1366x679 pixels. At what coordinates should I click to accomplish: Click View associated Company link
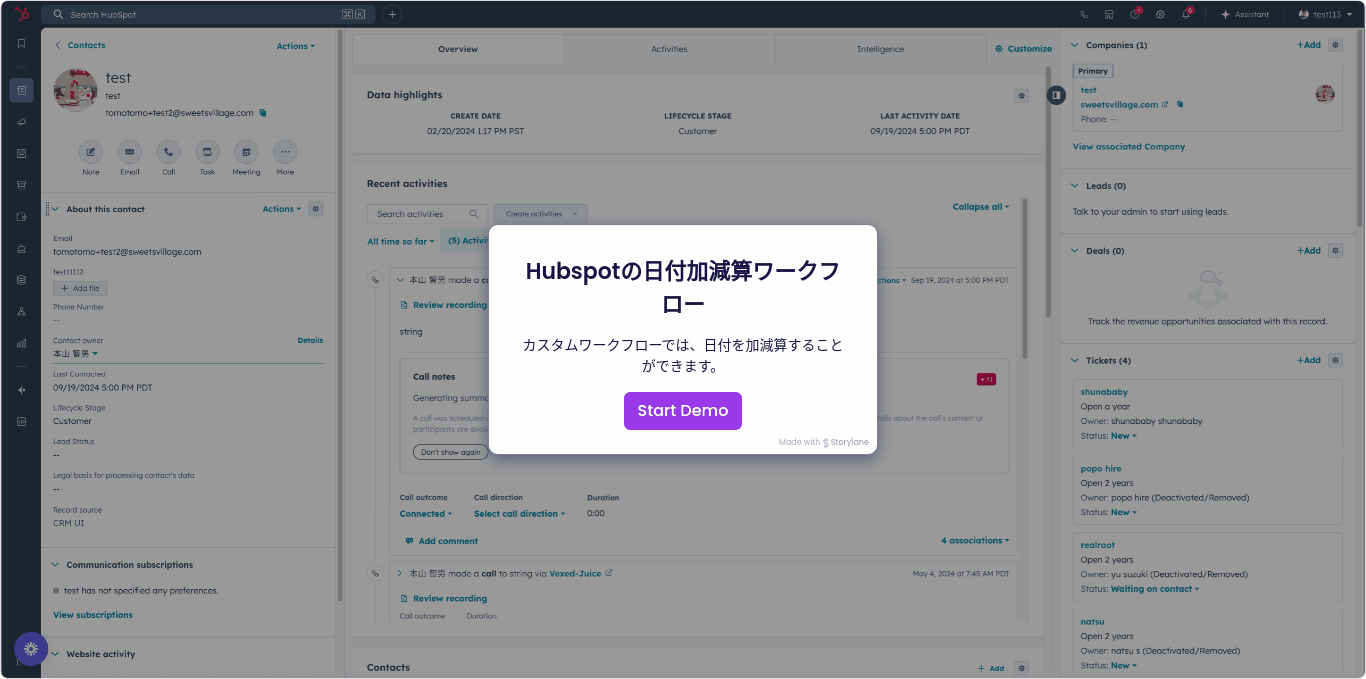pos(1129,147)
